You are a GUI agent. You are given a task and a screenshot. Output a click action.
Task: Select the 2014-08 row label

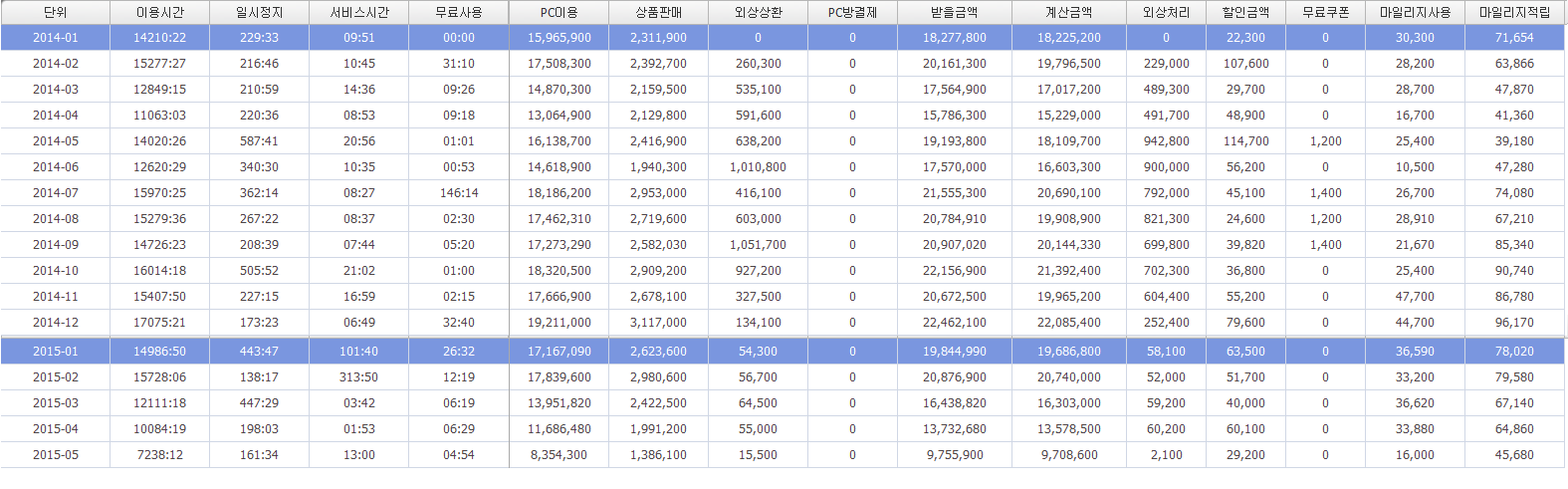pyautogui.click(x=56, y=219)
